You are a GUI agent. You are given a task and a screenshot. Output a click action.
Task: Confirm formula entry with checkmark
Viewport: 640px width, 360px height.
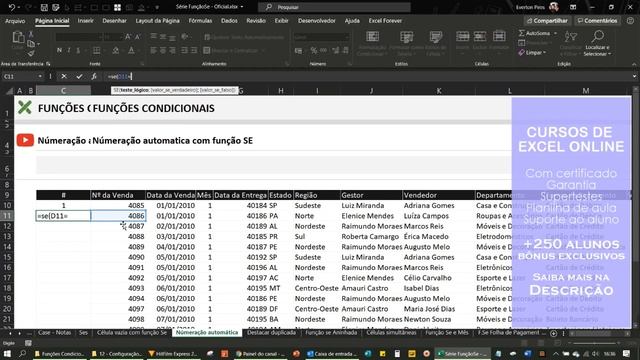click(79, 76)
